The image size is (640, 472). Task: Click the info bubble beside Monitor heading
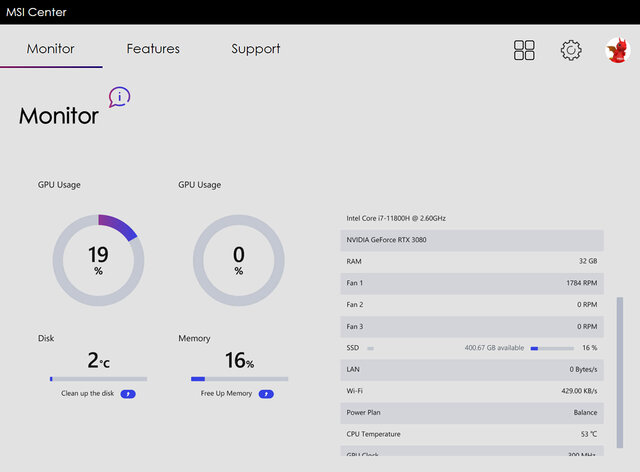coord(119,97)
